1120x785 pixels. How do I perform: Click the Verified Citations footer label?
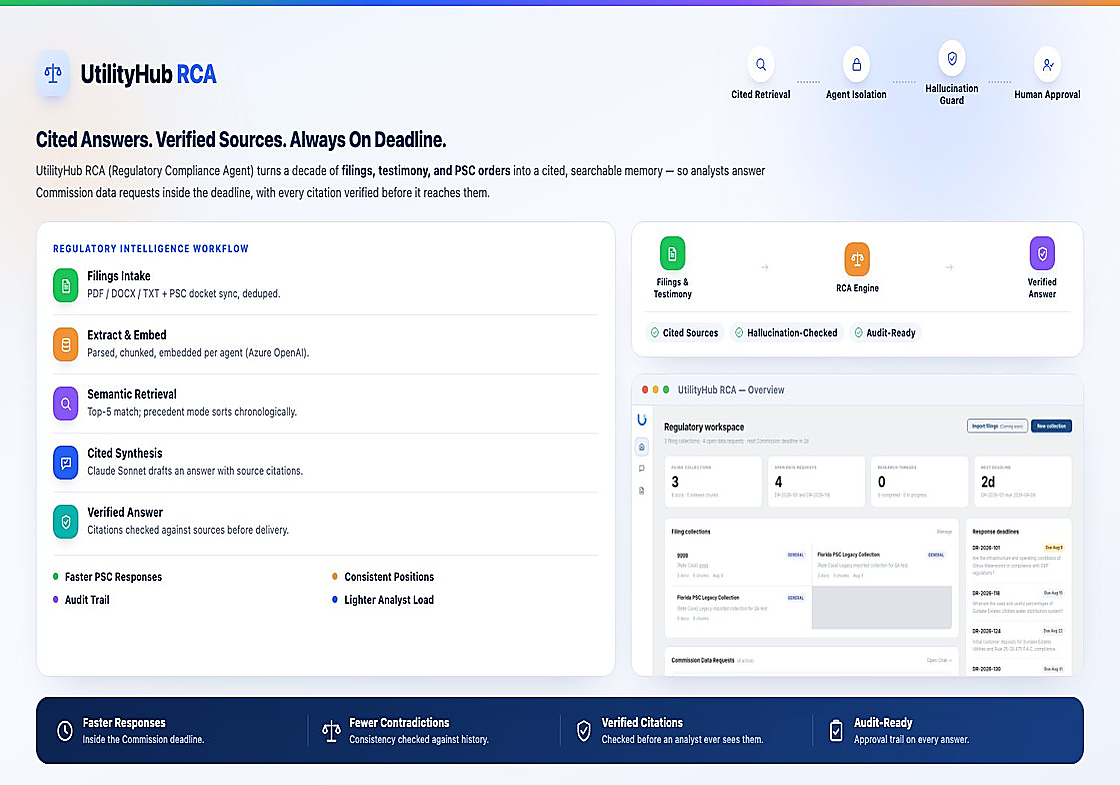[x=642, y=723]
